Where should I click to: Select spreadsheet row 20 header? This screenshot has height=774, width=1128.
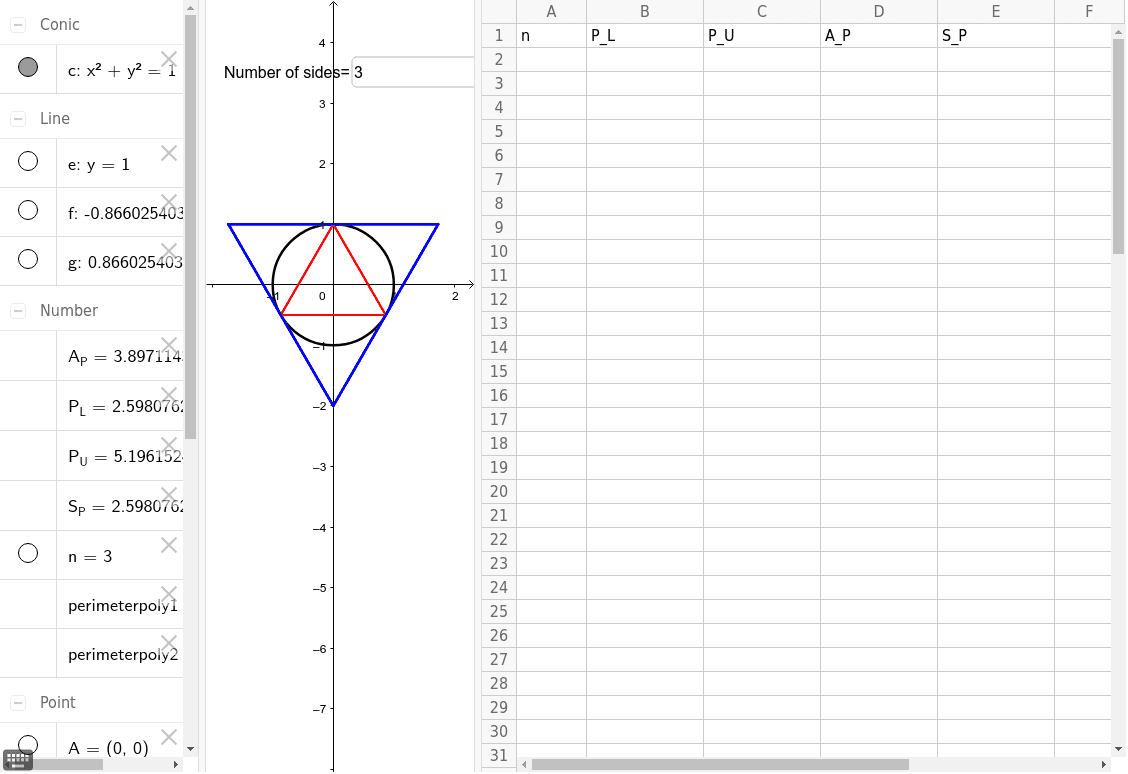pos(499,491)
